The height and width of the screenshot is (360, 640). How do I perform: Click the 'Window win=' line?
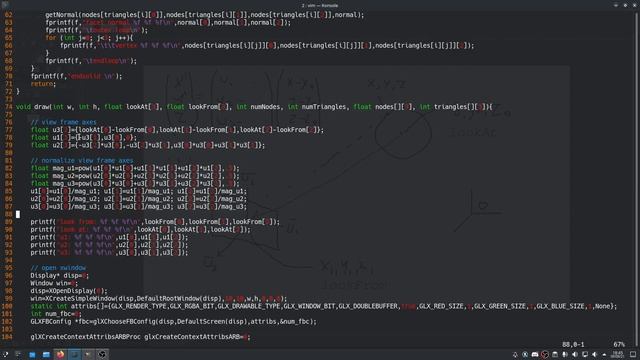click(x=54, y=283)
